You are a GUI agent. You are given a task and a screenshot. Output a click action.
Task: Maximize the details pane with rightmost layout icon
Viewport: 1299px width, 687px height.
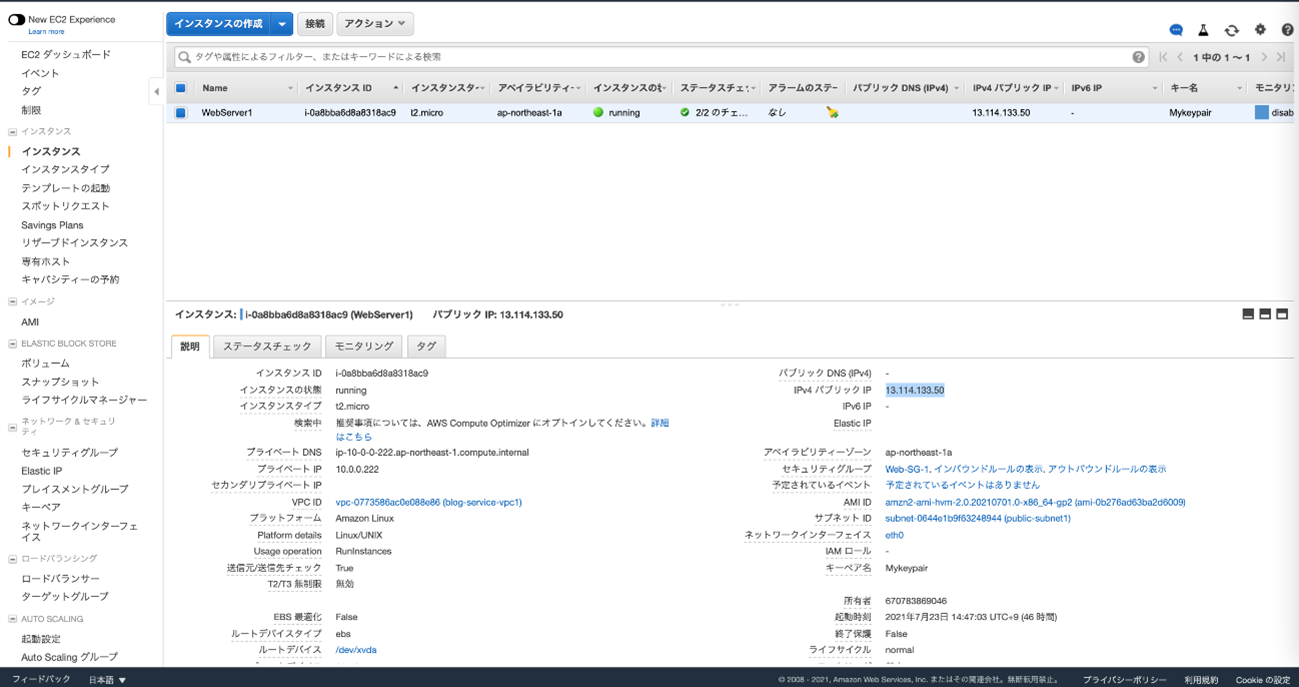[x=1282, y=314]
